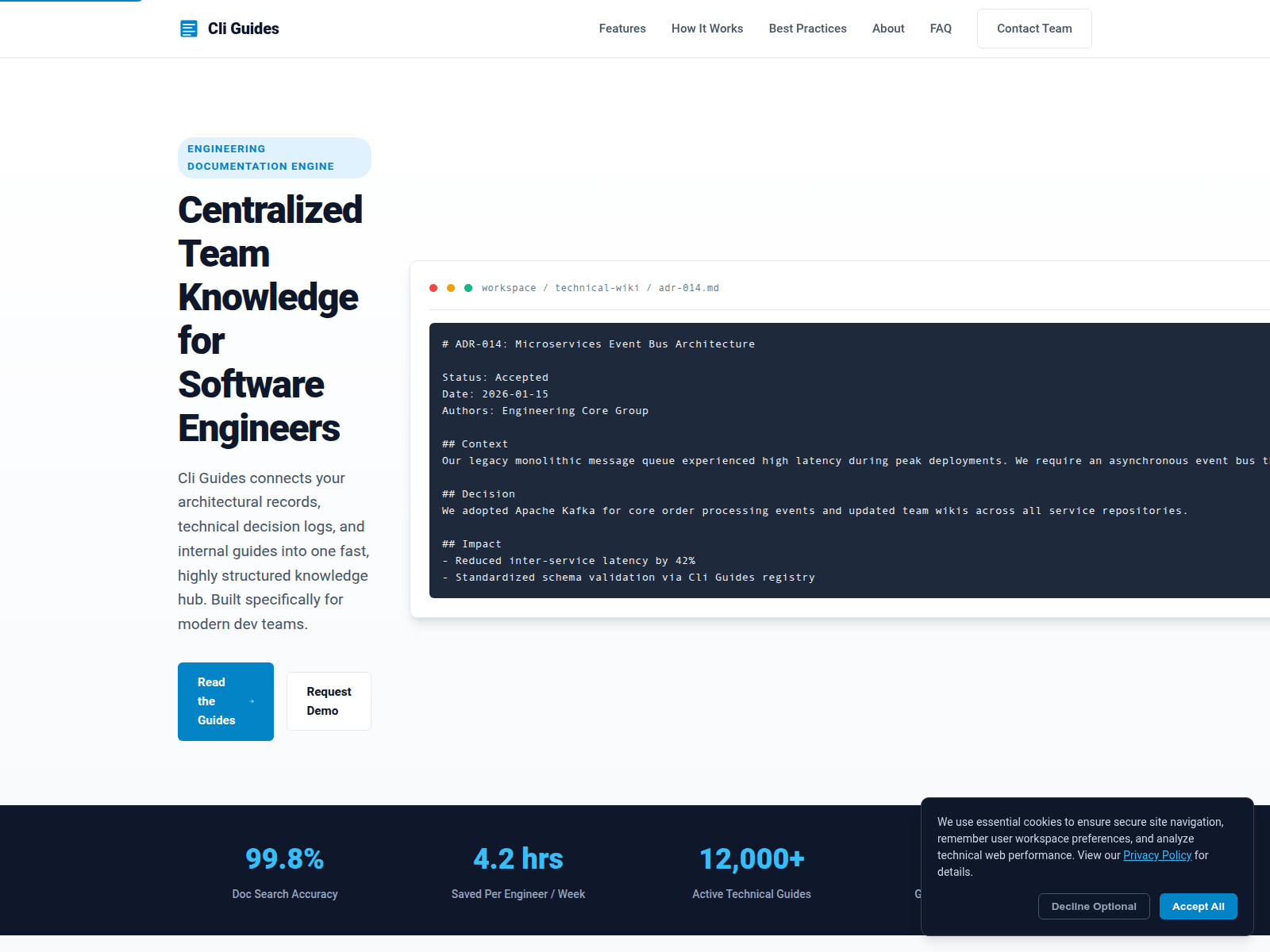Click the 99.8% statistic
The width and height of the screenshot is (1270, 952).
[x=285, y=859]
